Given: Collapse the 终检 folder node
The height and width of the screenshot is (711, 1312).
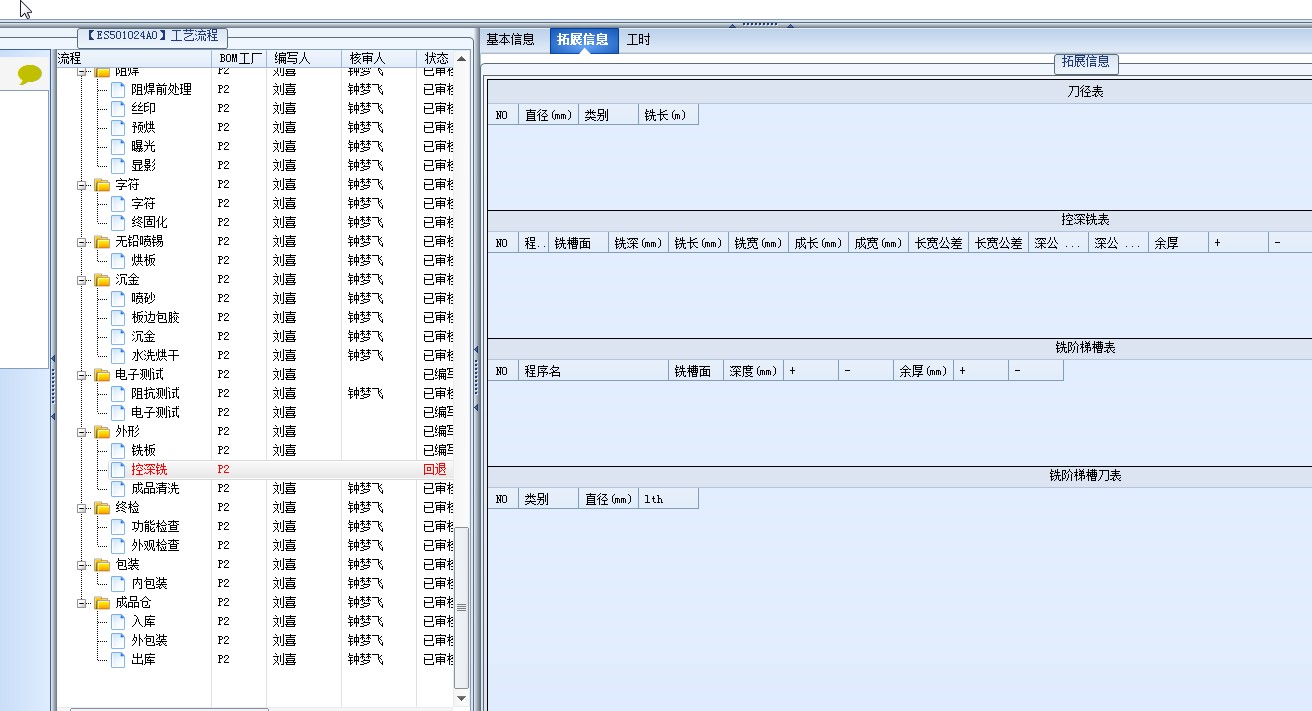Looking at the screenshot, I should 82,507.
